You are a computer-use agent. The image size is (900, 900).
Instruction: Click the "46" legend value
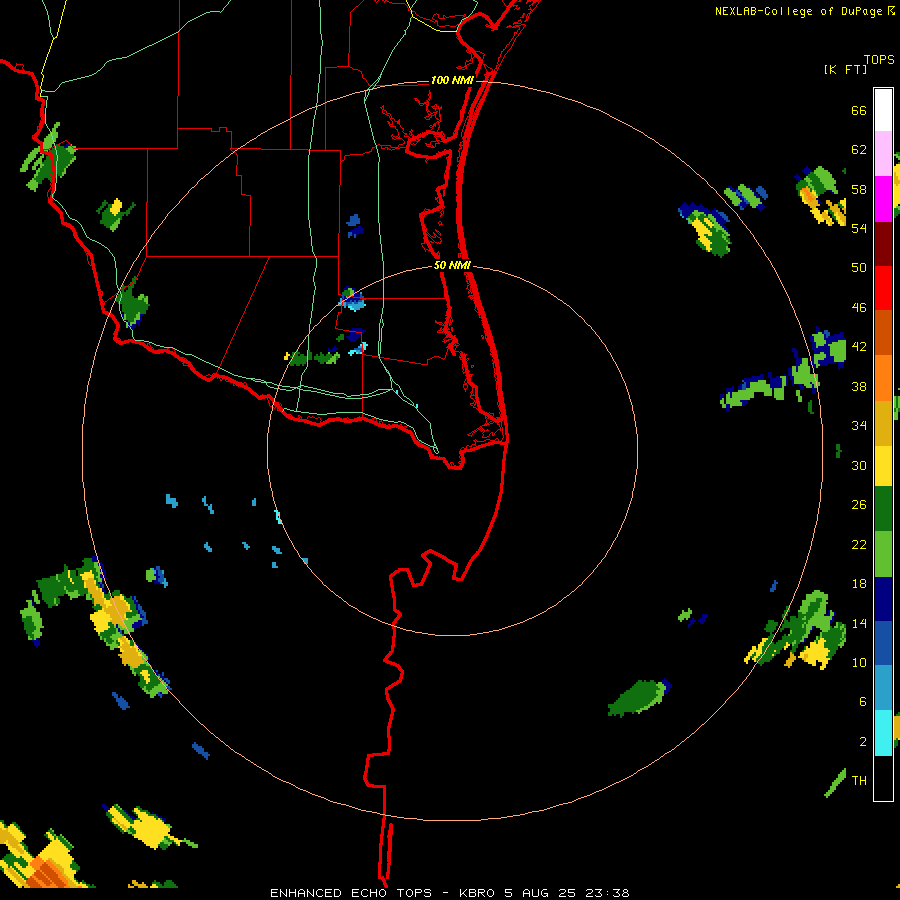[859, 308]
